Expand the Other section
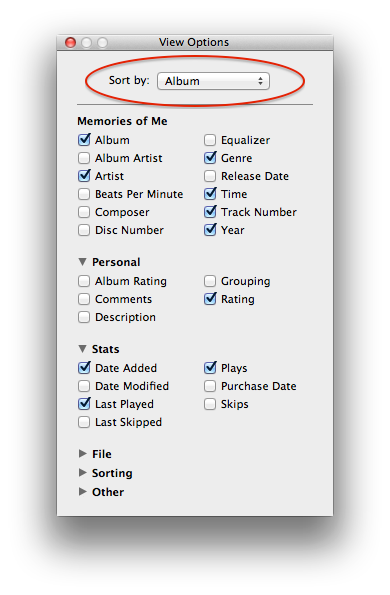The image size is (390, 595). click(x=82, y=491)
